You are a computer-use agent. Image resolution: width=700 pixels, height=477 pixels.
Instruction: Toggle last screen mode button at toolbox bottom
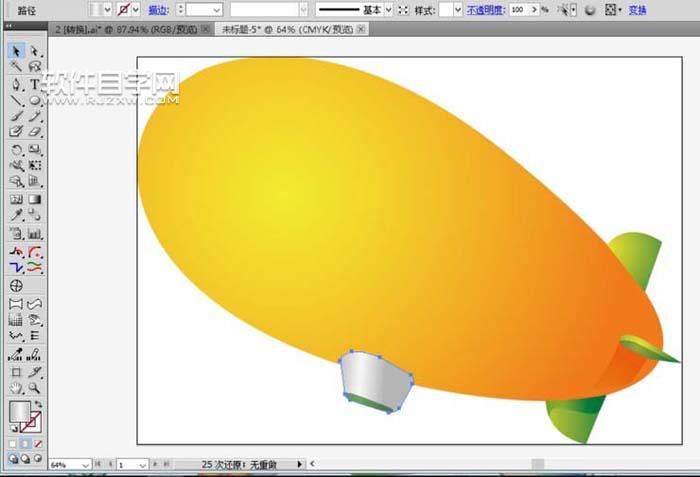click(x=38, y=459)
